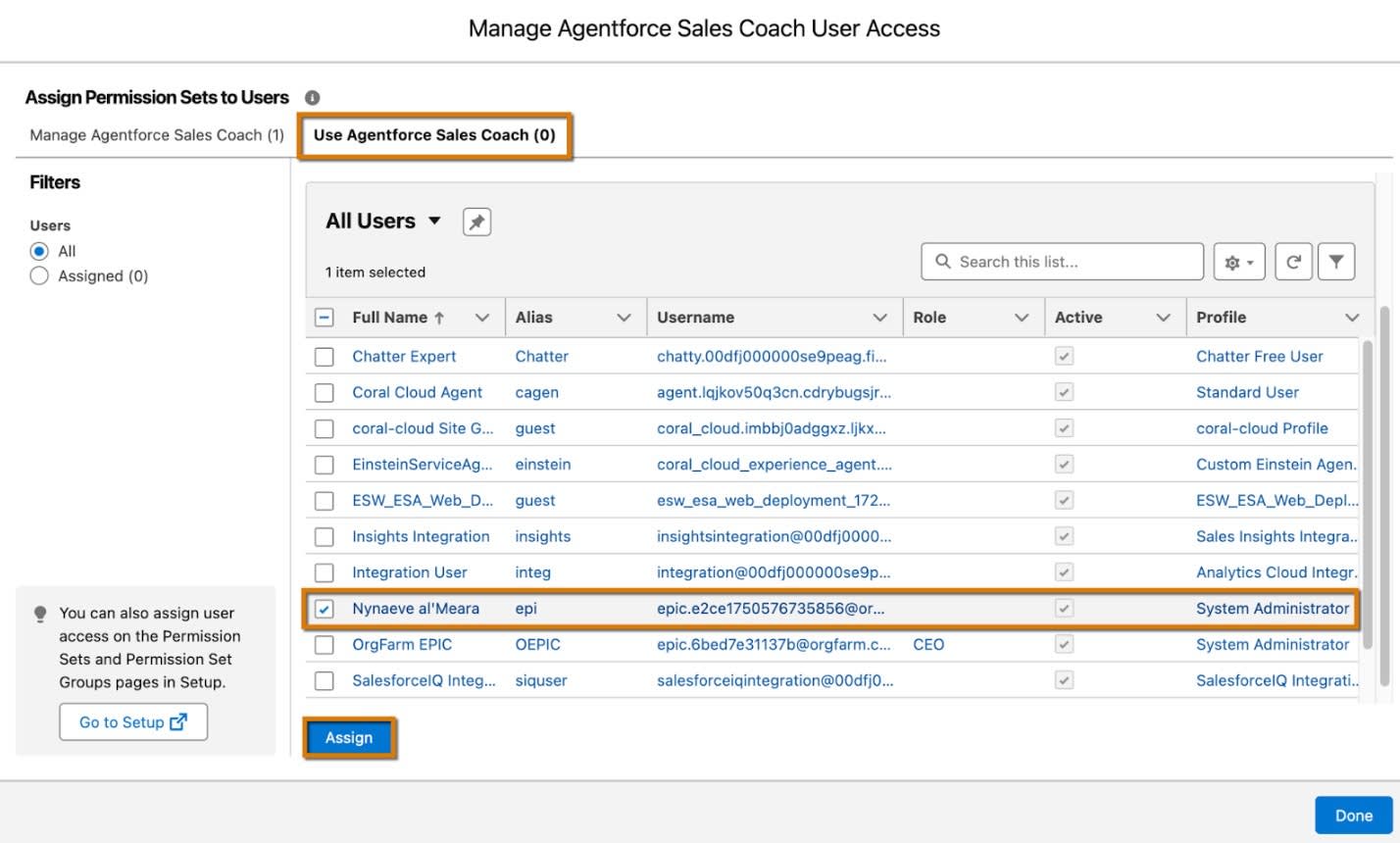1400x843 pixels.
Task: Select the Assigned (0) radio filter
Action: point(39,276)
